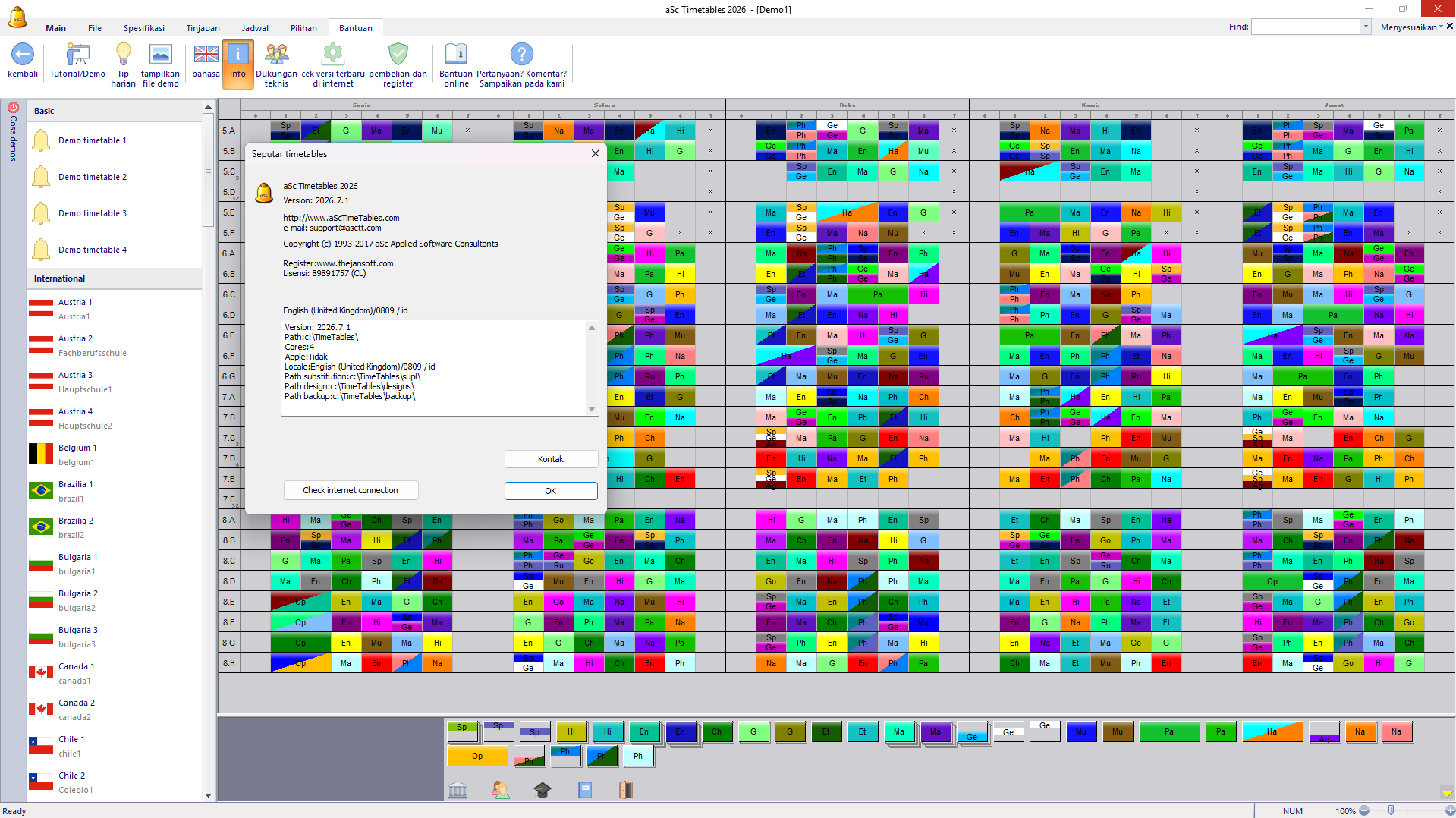Click the Chile 1 flag icon
1456x818 pixels.
point(41,745)
